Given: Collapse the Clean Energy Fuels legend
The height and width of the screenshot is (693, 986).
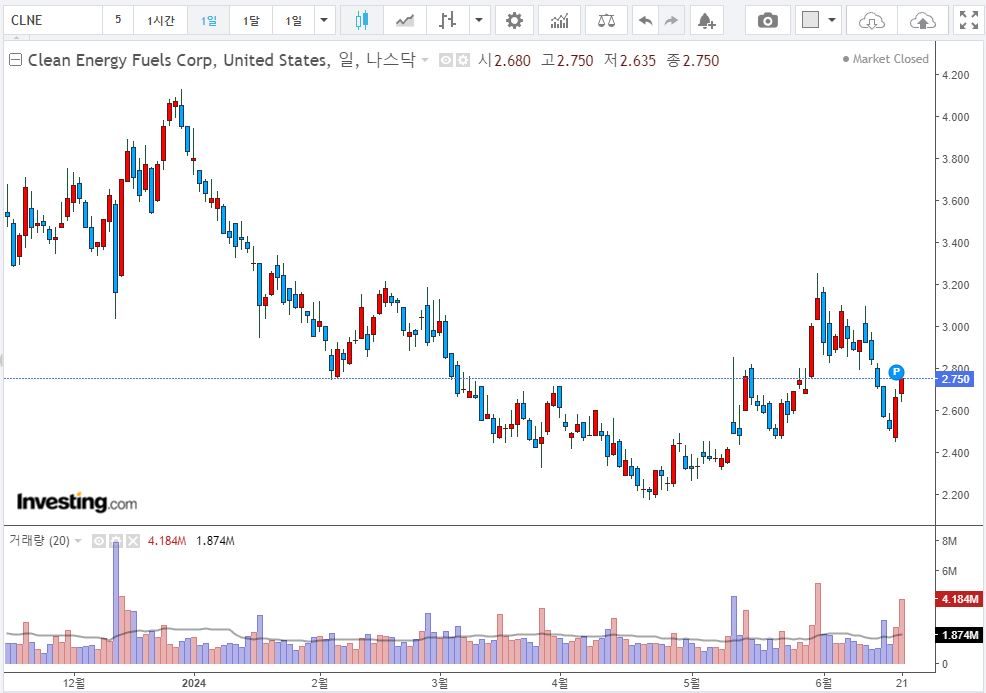Looking at the screenshot, I should pos(16,60).
